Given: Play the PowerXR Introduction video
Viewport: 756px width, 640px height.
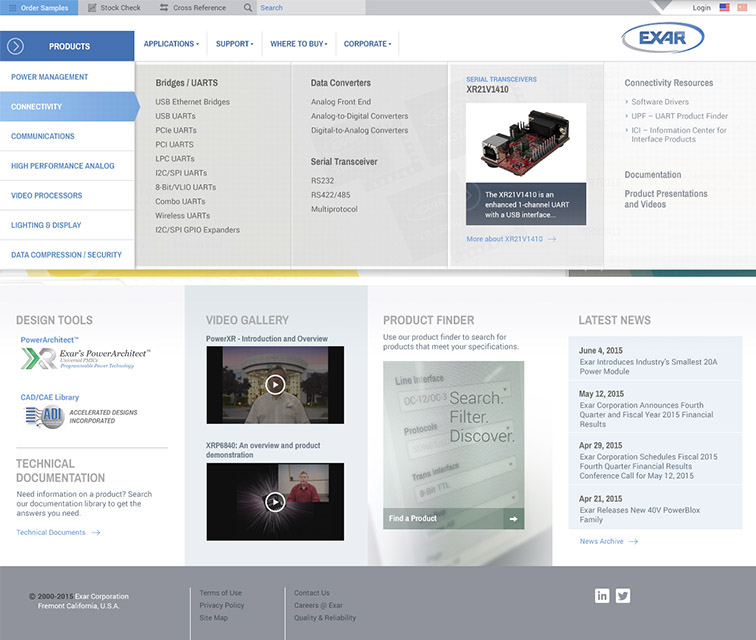Looking at the screenshot, I should (x=275, y=385).
